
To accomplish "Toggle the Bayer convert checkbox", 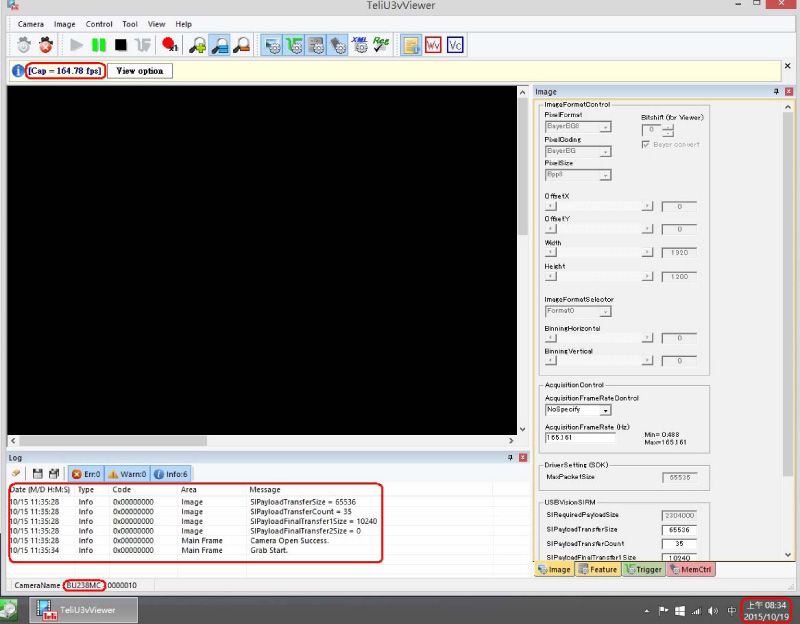I will coord(646,144).
